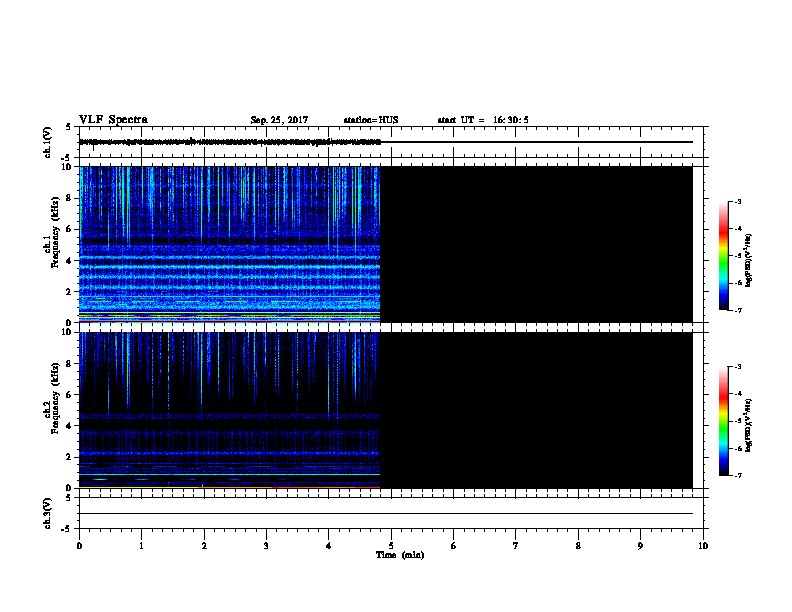Click the "ch.3(V)" waveform axis label

(x=47, y=513)
